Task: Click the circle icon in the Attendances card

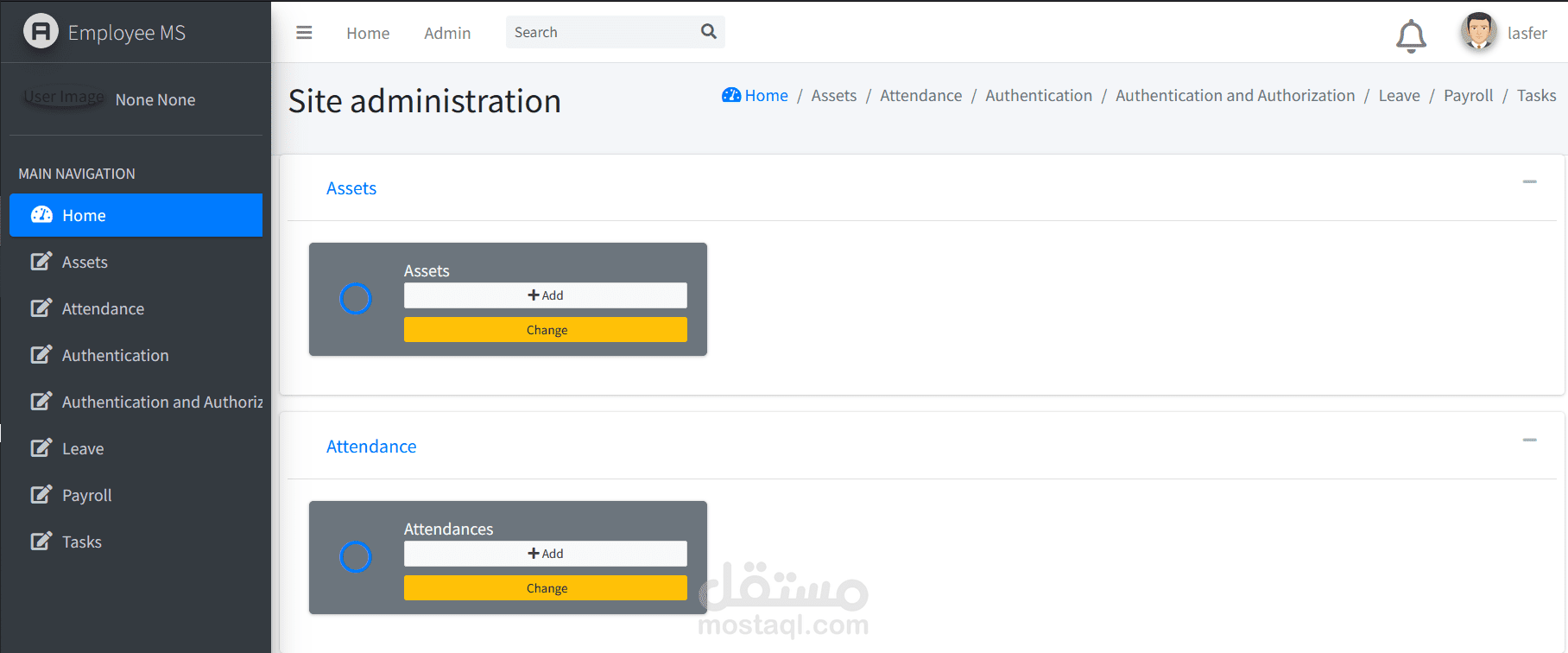Action: (356, 557)
